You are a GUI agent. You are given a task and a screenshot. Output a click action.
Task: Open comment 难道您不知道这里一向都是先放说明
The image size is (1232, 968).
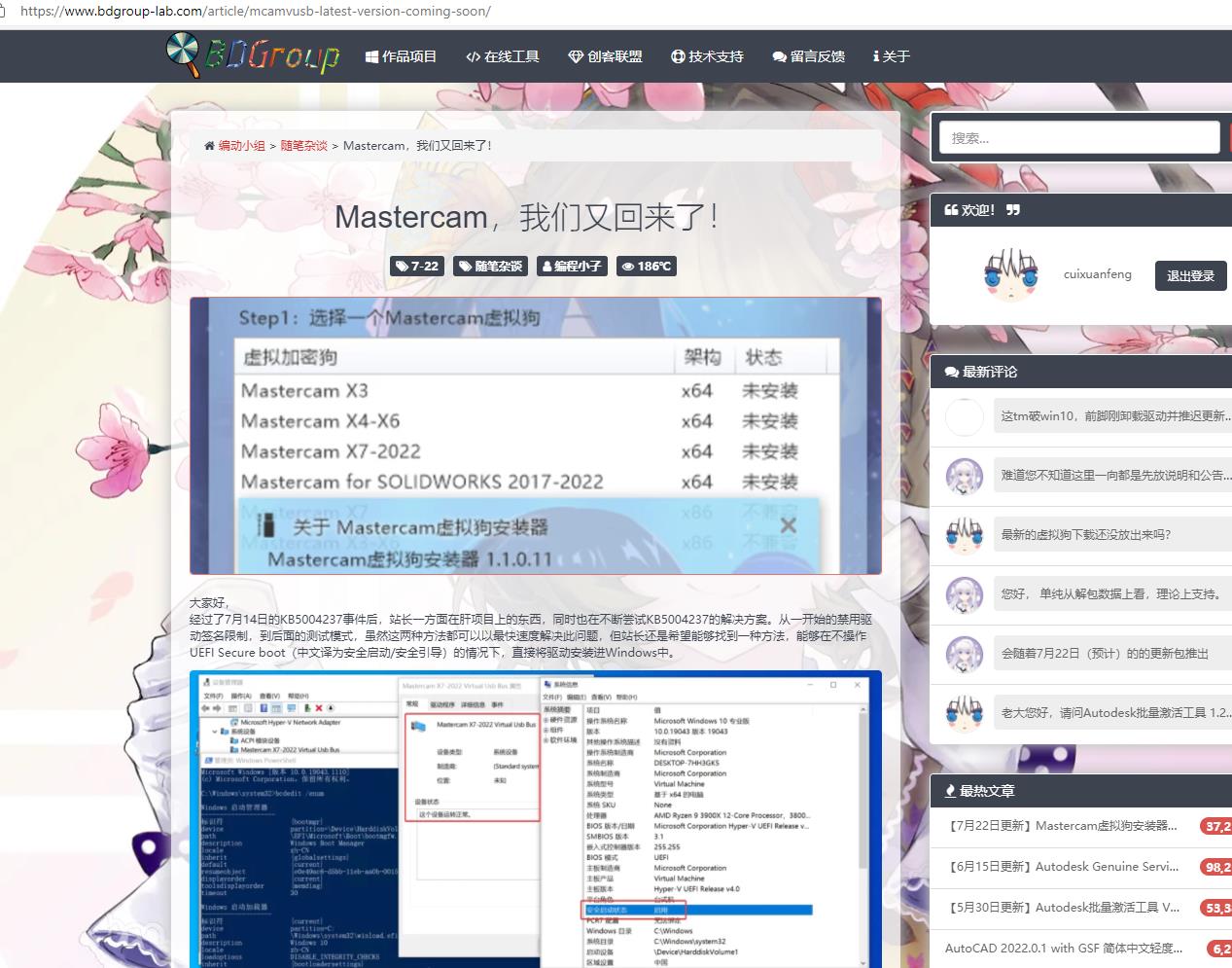(x=1112, y=476)
